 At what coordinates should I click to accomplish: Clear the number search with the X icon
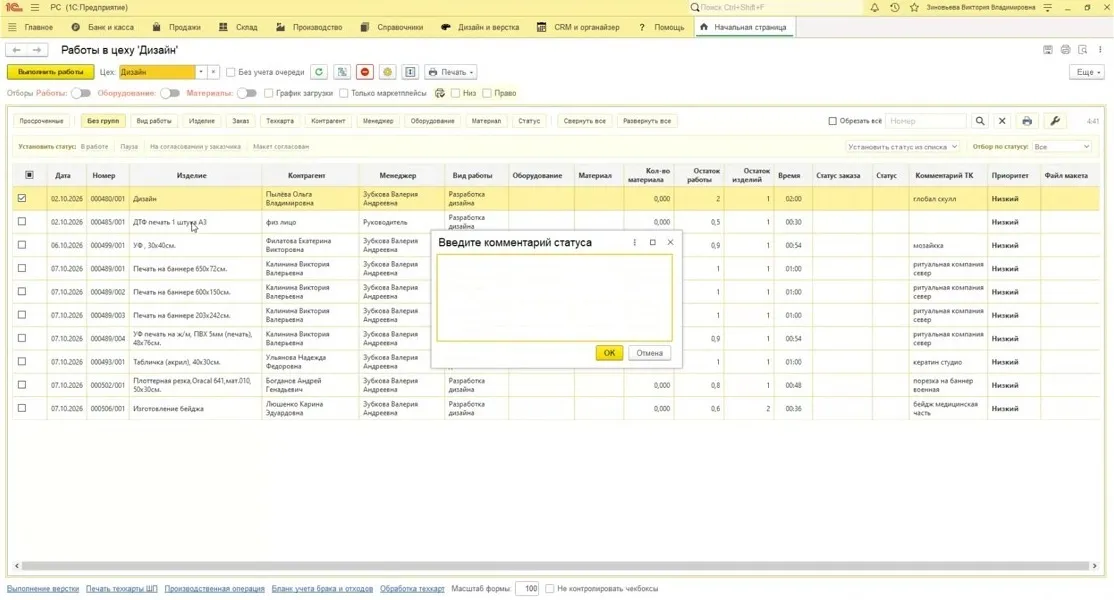[x=1002, y=121]
